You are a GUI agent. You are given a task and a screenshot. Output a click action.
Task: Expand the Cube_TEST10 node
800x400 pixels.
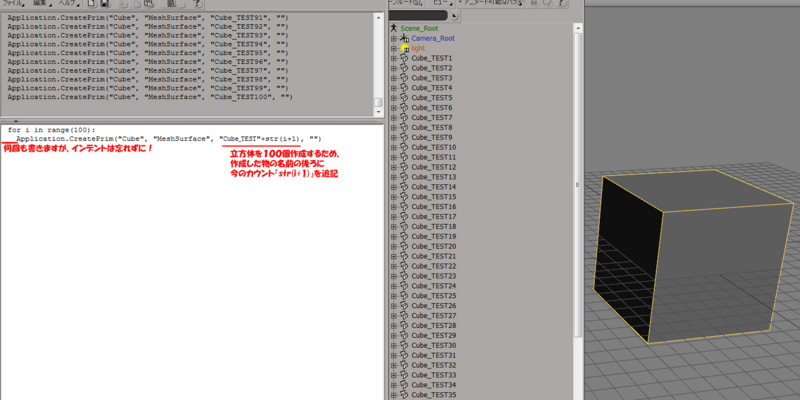393,147
